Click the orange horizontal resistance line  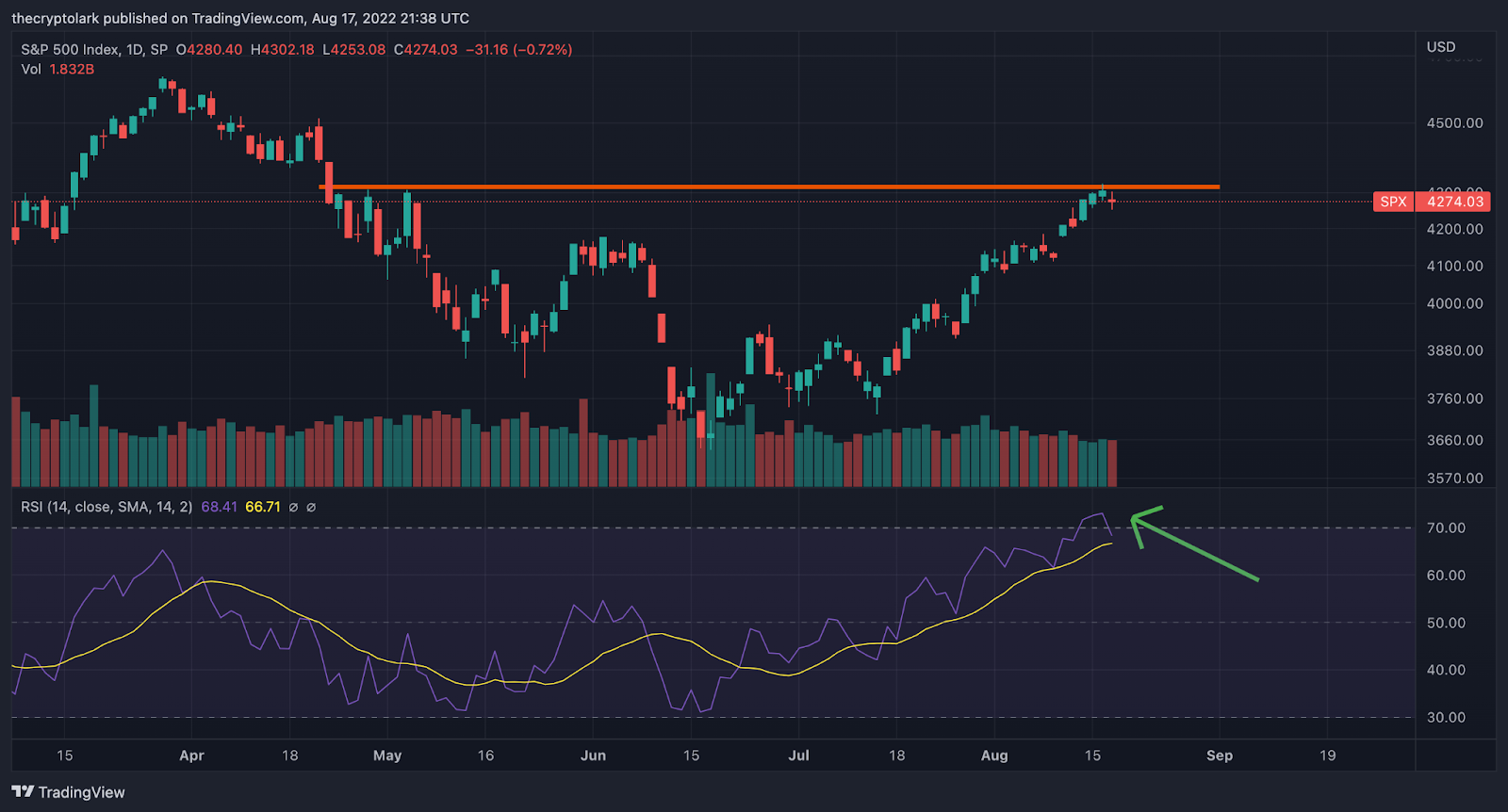(770, 187)
